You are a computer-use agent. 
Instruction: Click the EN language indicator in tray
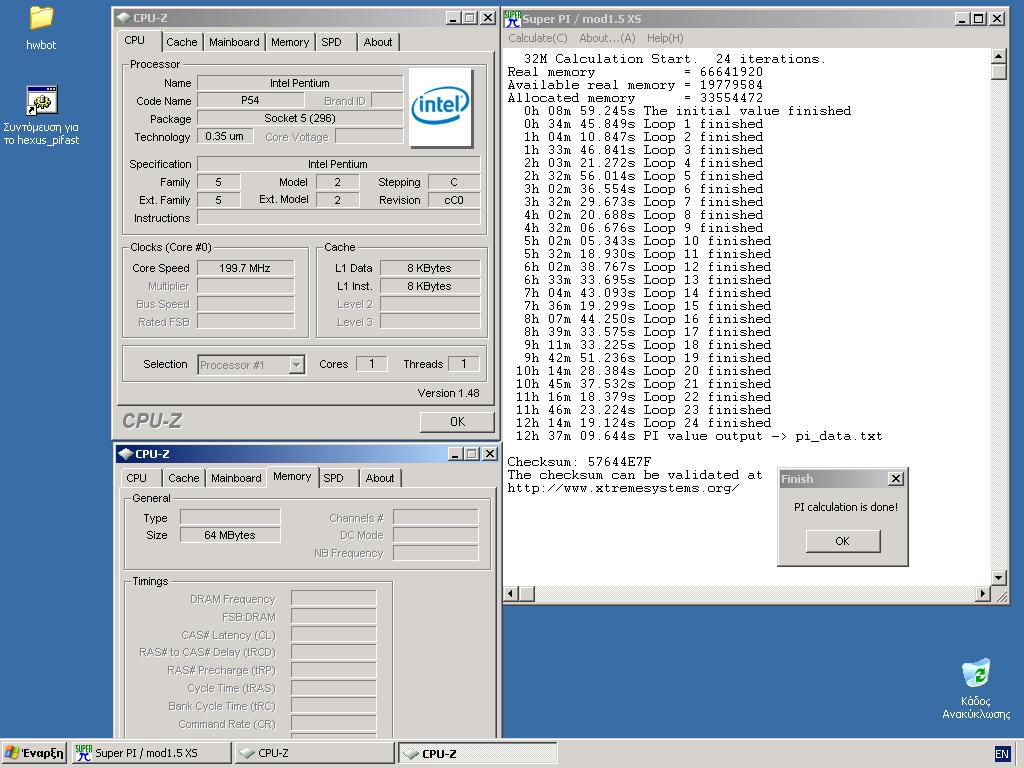pyautogui.click(x=1002, y=754)
